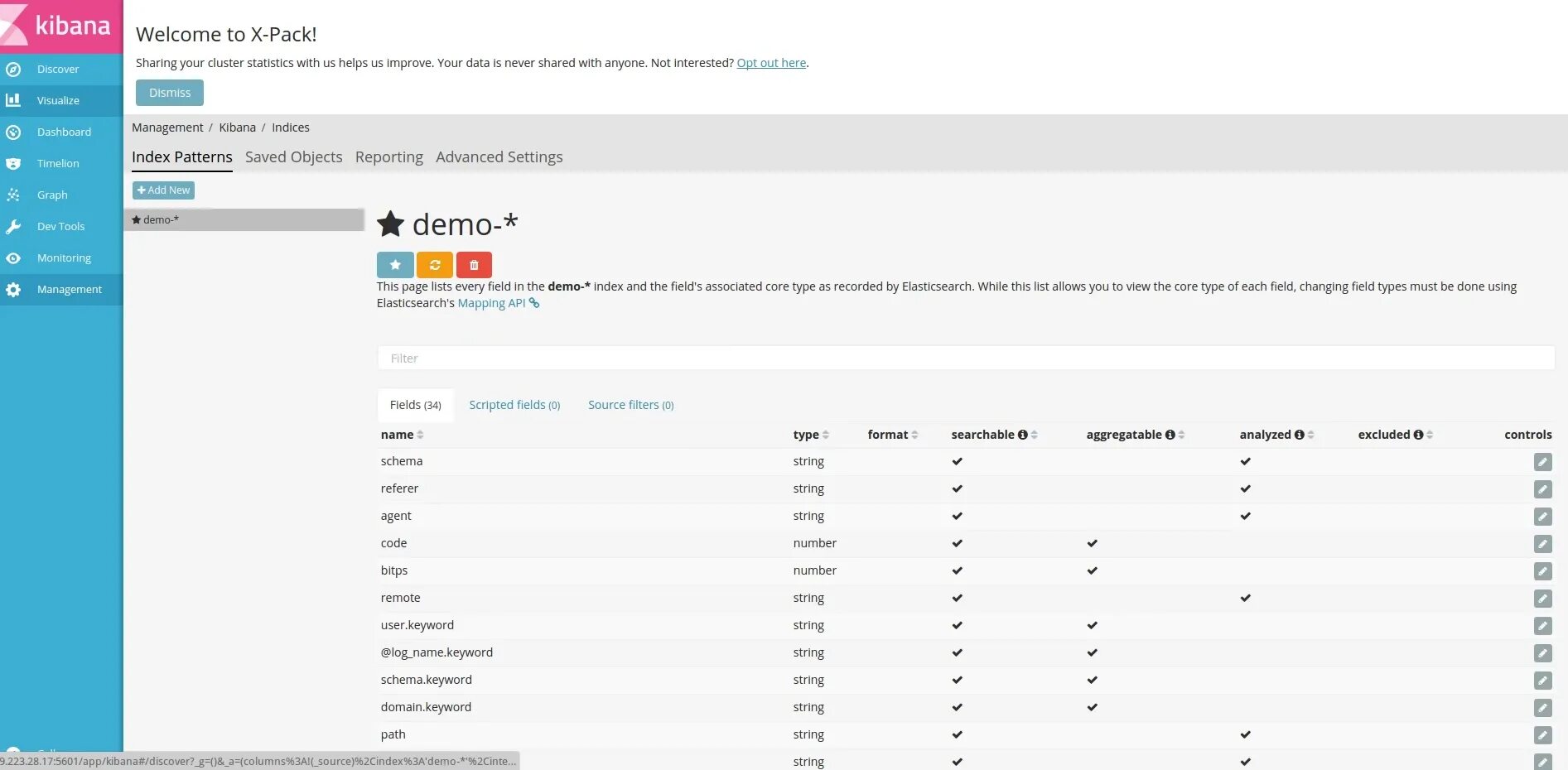This screenshot has height=770, width=1568.
Task: Click the domain.keyword field name
Action: pyautogui.click(x=426, y=707)
